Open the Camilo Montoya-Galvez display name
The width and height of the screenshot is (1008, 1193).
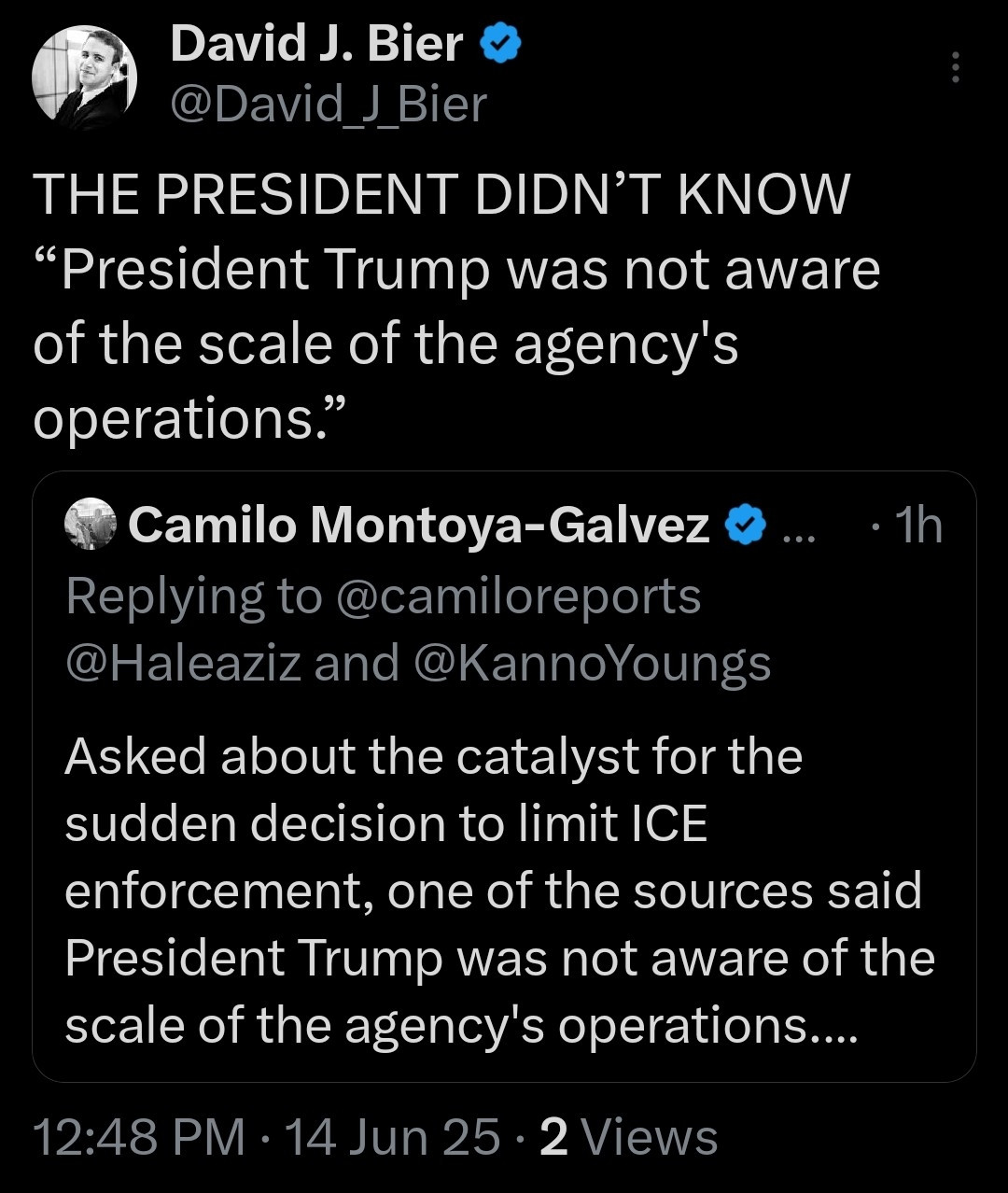(x=419, y=526)
